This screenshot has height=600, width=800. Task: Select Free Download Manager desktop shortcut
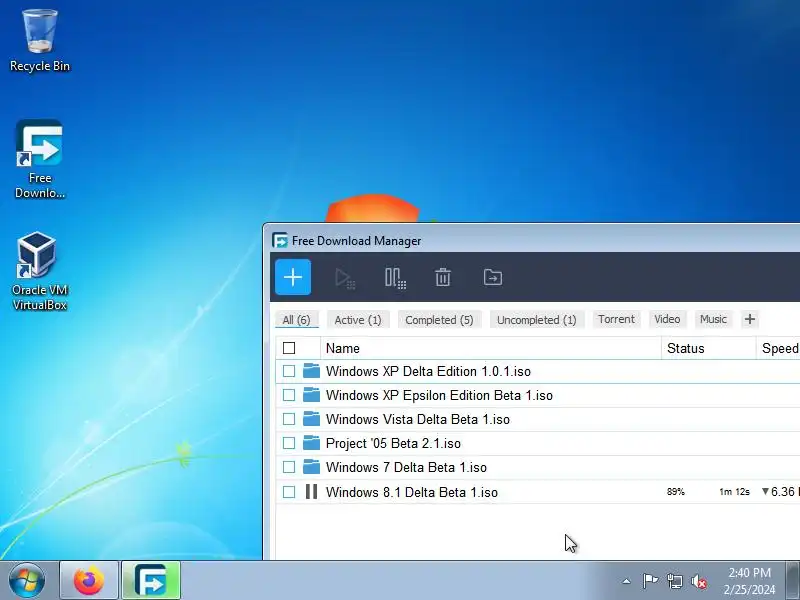click(40, 160)
